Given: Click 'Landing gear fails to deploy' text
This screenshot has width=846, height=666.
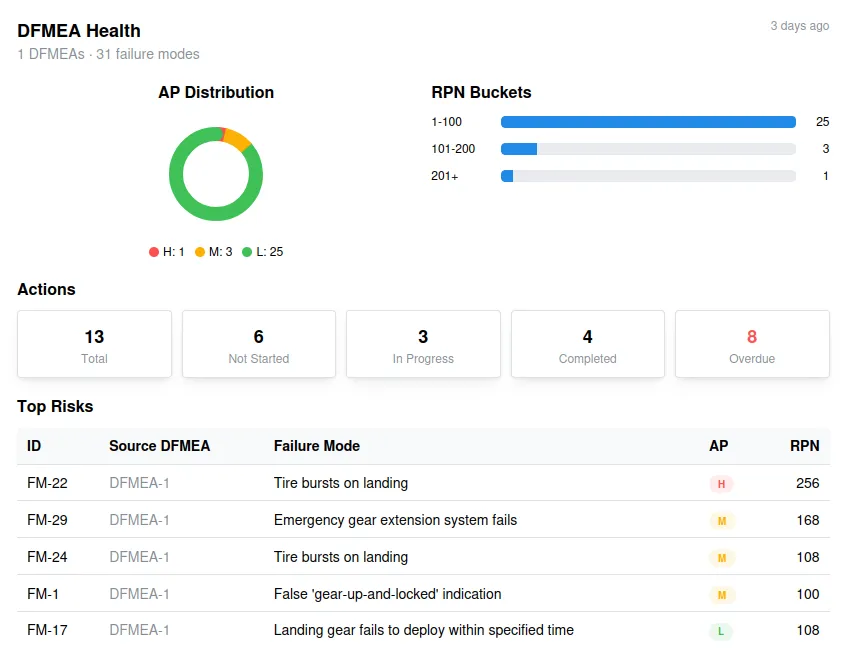Looking at the screenshot, I should coord(424,630).
